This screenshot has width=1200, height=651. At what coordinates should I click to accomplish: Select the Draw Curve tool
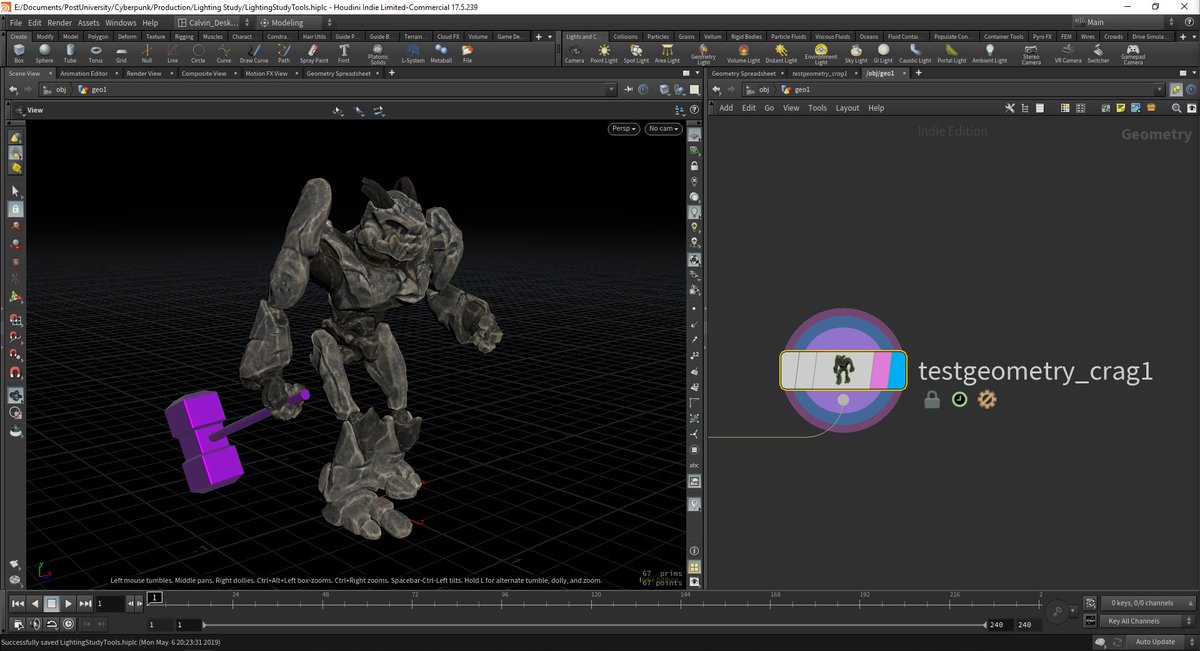click(x=254, y=53)
